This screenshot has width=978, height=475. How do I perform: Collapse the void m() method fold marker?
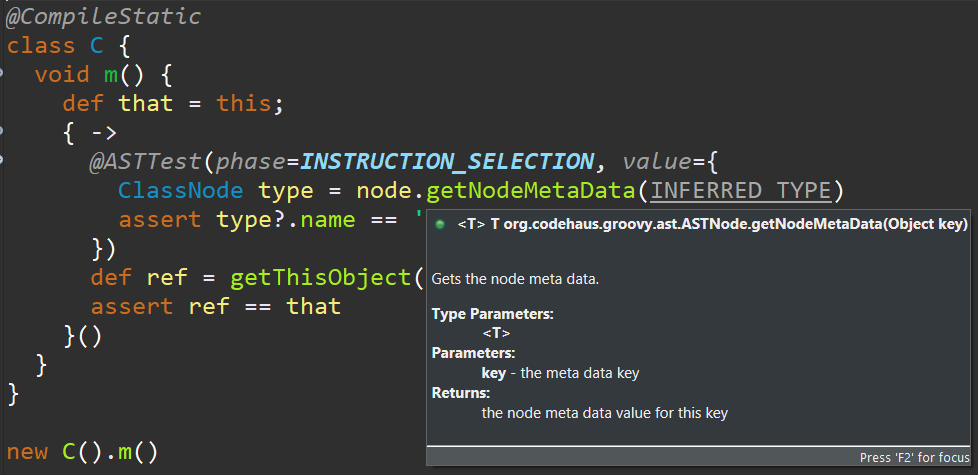pos(3,74)
